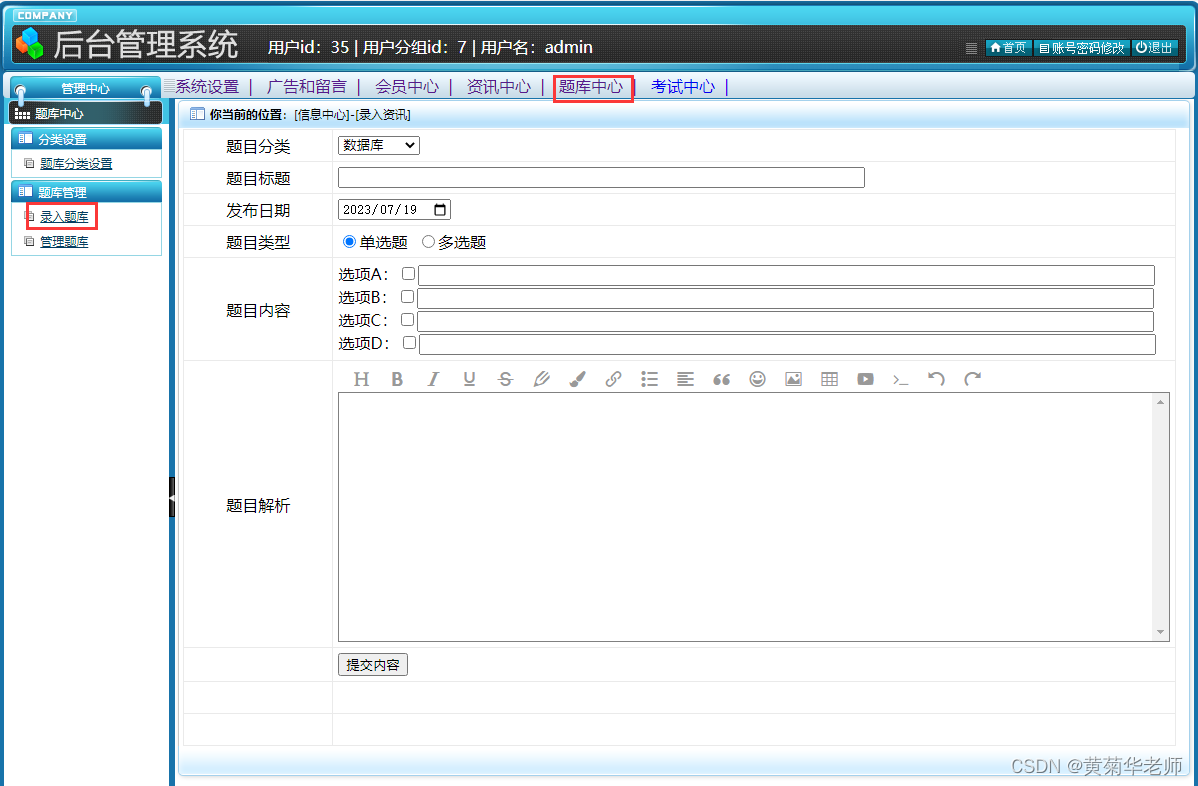Click the undo icon in the editor

pos(937,379)
